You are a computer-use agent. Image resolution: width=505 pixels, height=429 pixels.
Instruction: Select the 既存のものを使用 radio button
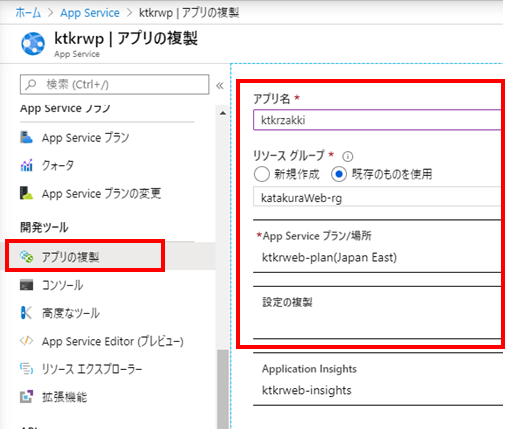339,174
